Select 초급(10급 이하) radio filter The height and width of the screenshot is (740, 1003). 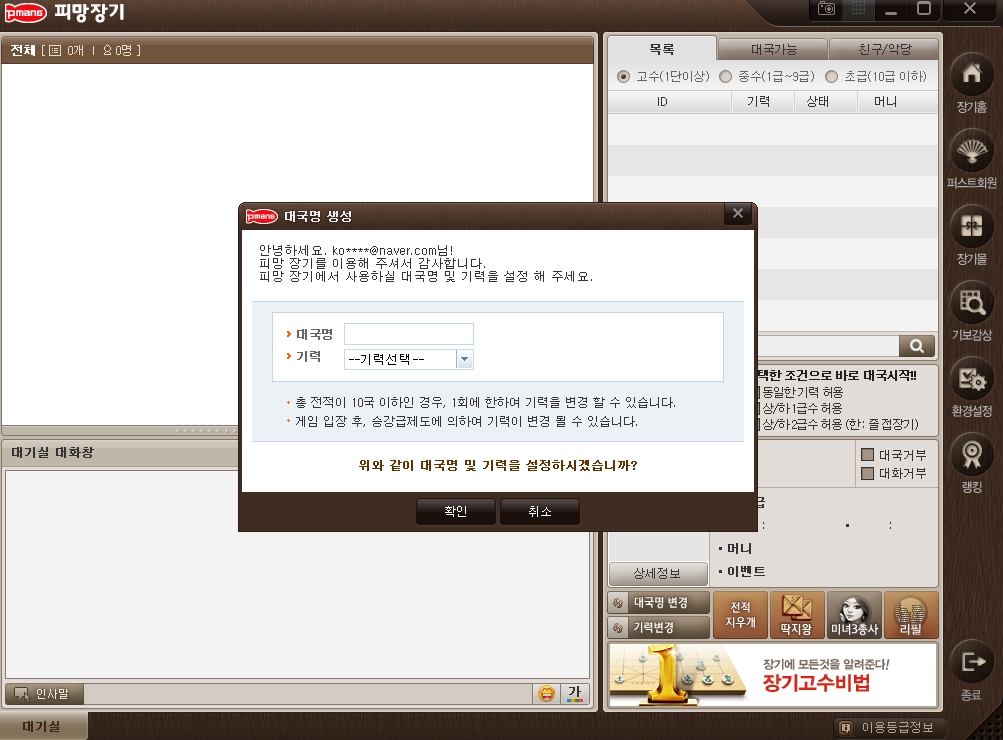[832, 77]
